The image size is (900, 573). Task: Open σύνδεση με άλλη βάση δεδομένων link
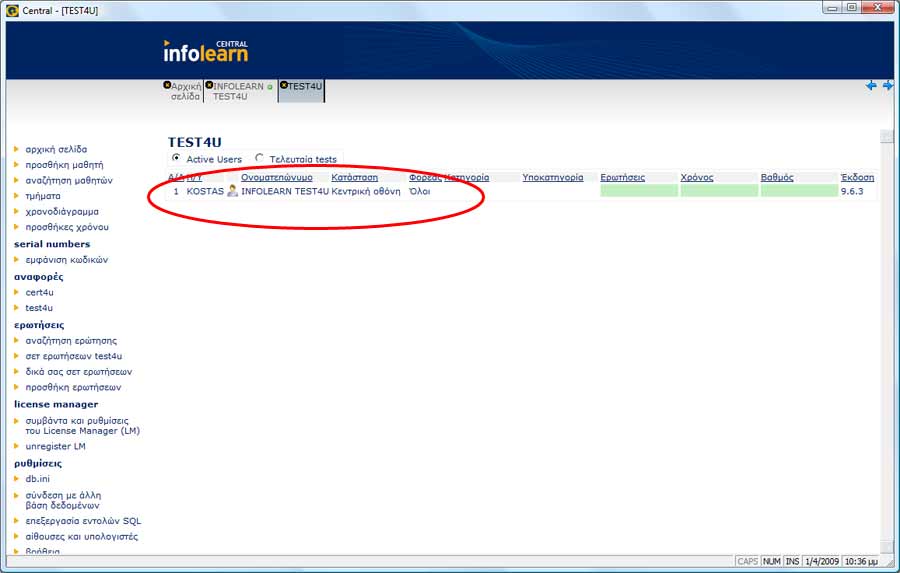[63, 500]
